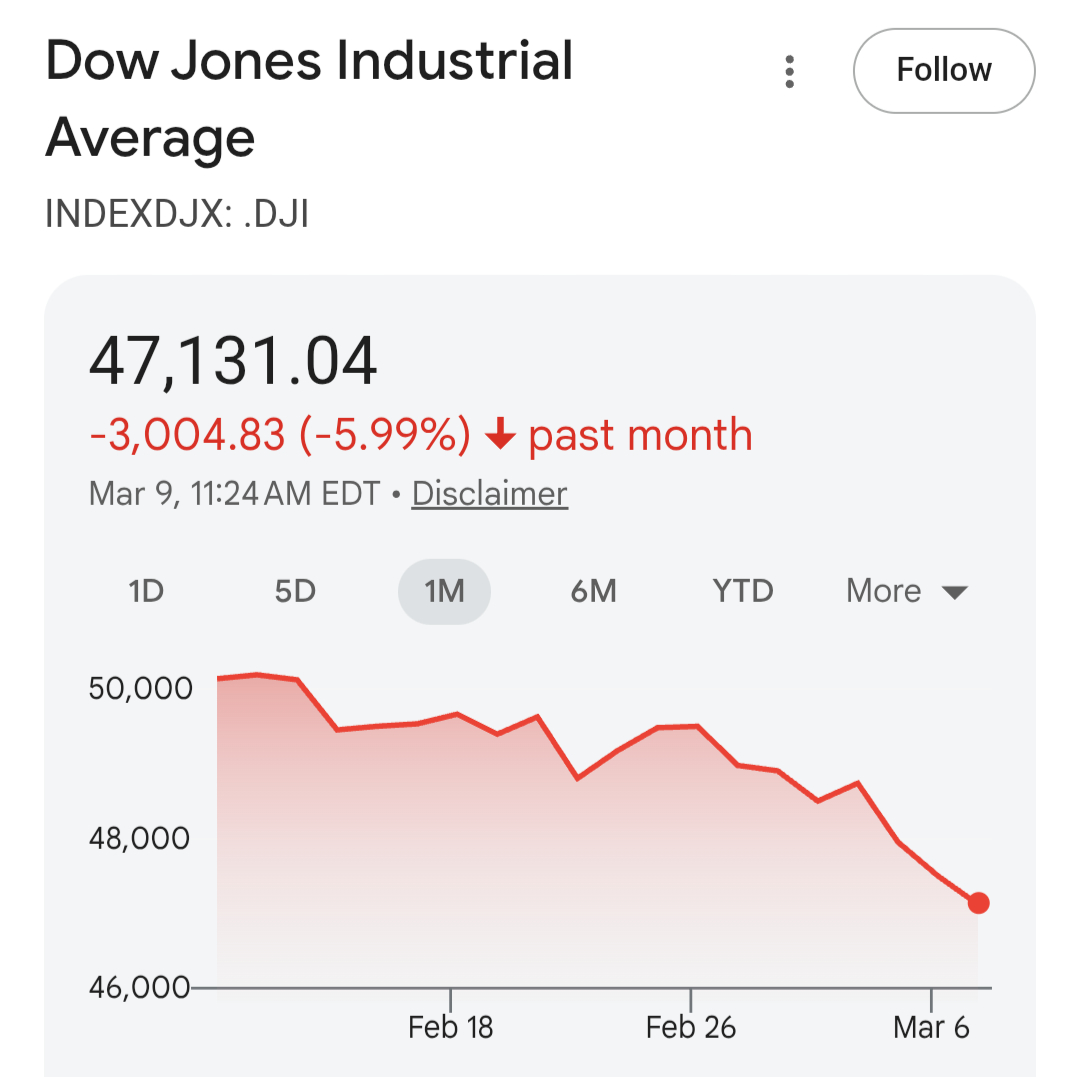
Task: Click the Feb 18 axis marker
Action: (451, 1027)
